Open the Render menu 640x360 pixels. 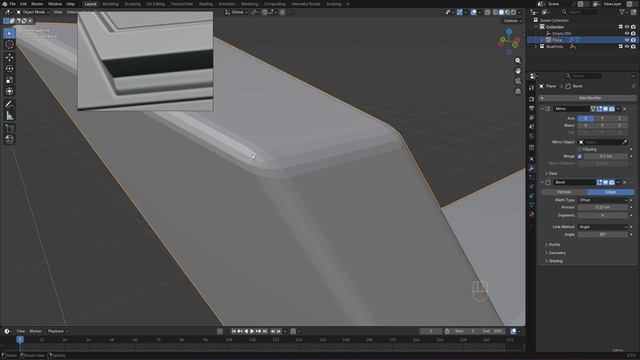(37, 4)
